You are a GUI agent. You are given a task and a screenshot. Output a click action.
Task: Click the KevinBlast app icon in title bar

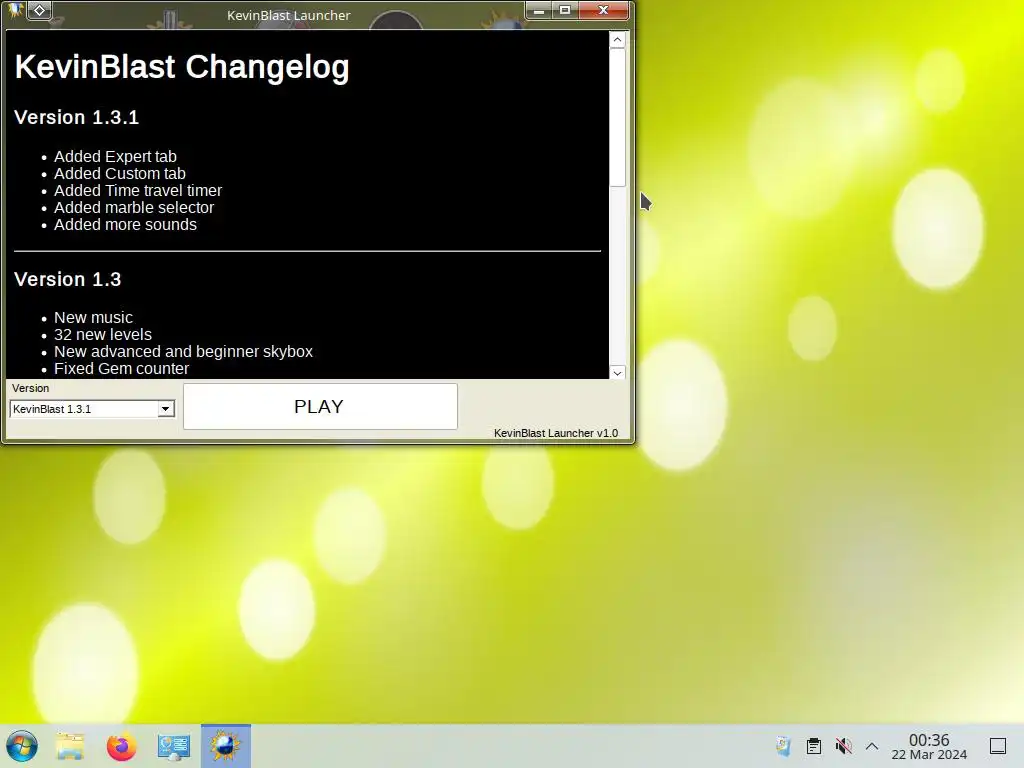click(x=14, y=10)
